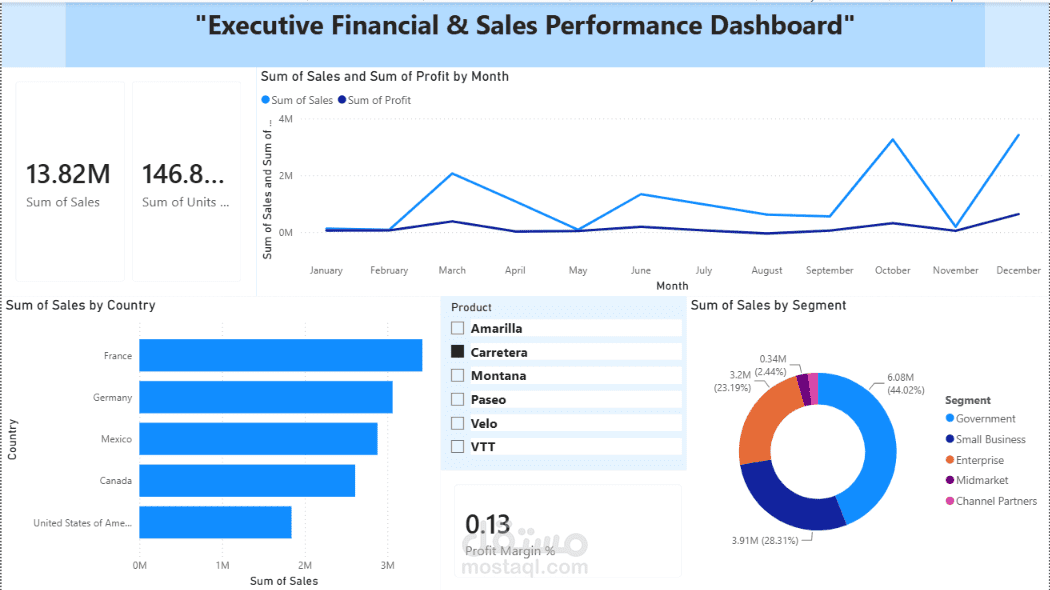The image size is (1050, 590).
Task: Select the Germany sales bar
Action: click(x=266, y=397)
